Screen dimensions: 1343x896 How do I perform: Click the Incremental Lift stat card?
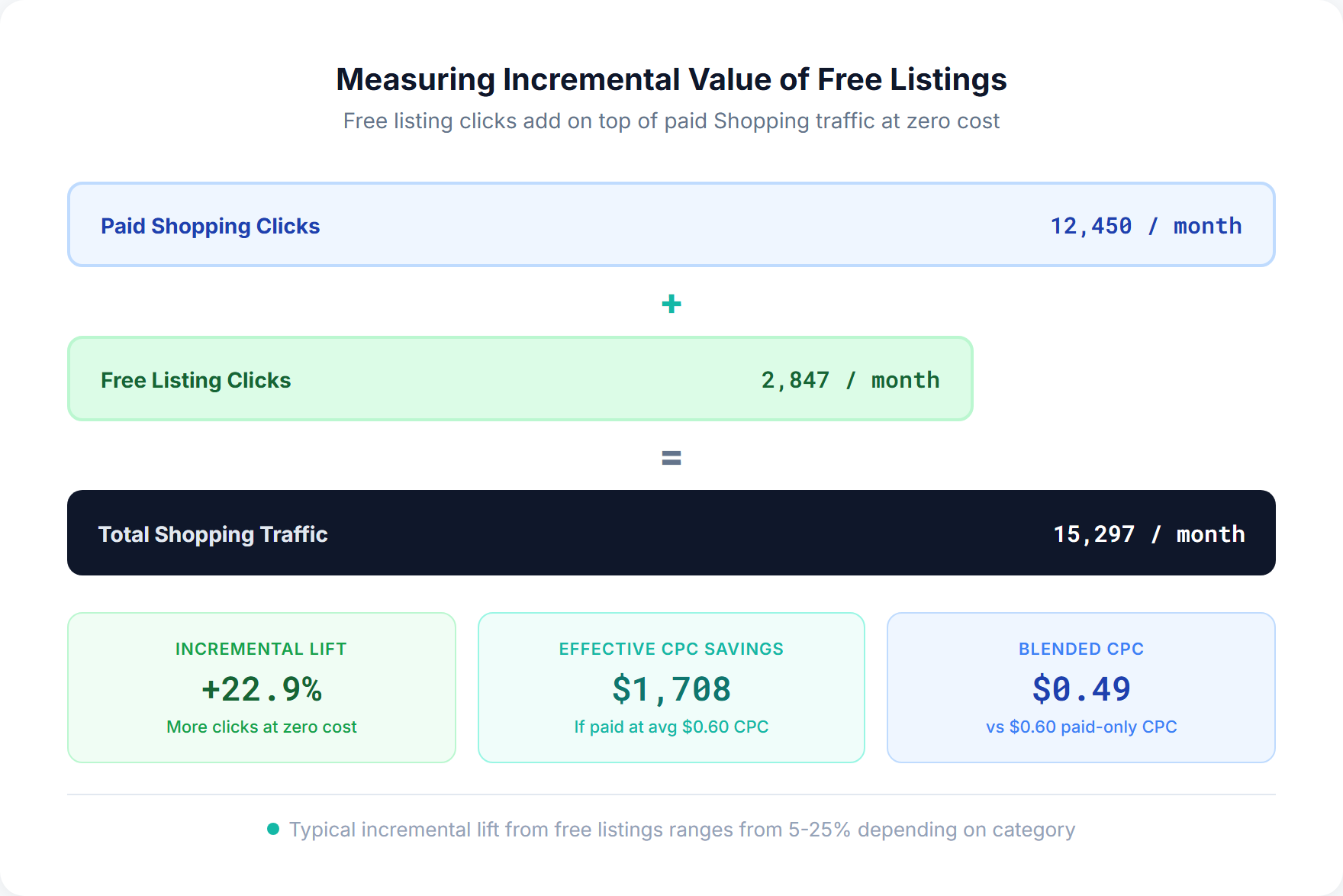click(261, 687)
